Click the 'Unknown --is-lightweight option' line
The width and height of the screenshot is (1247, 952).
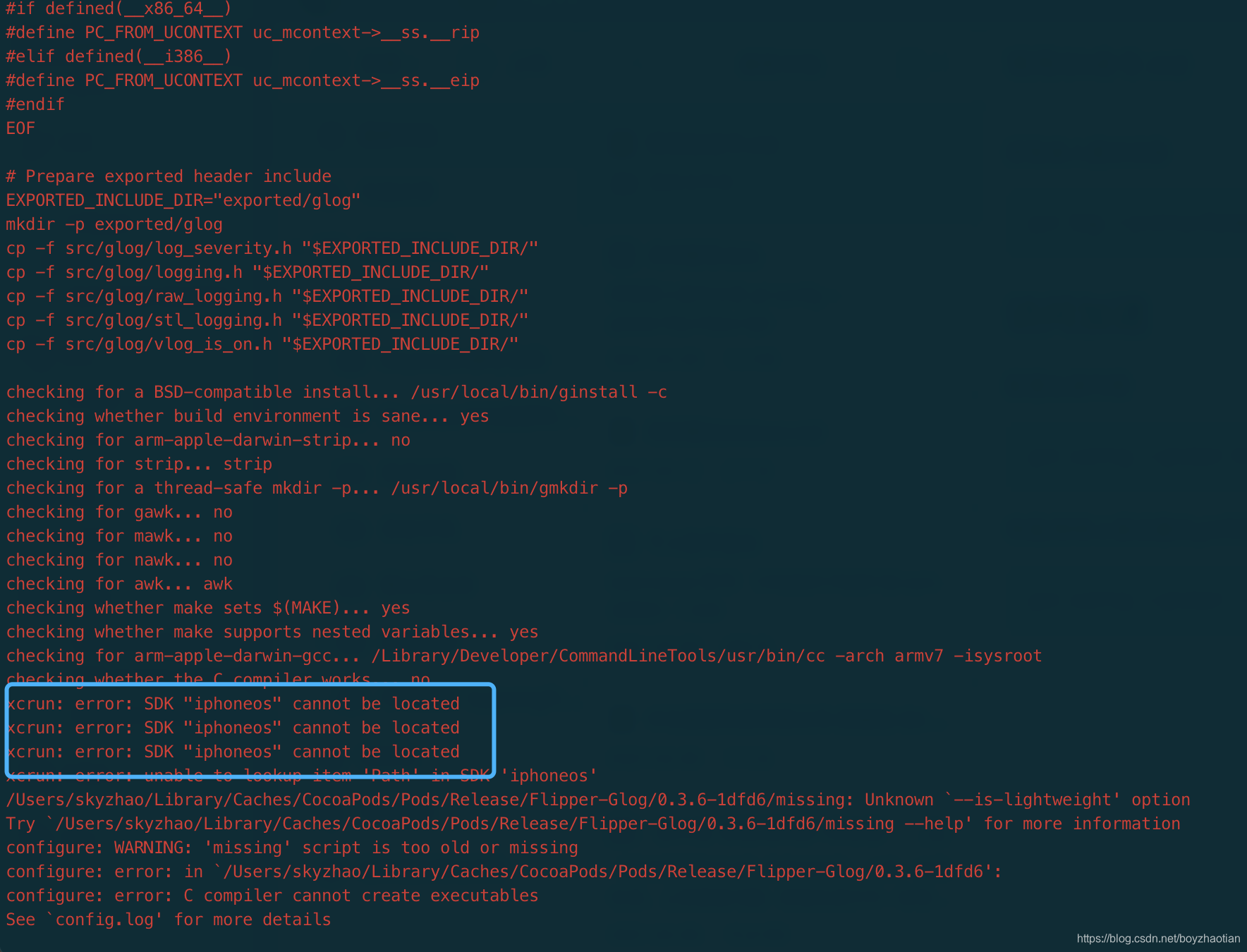[x=598, y=800]
